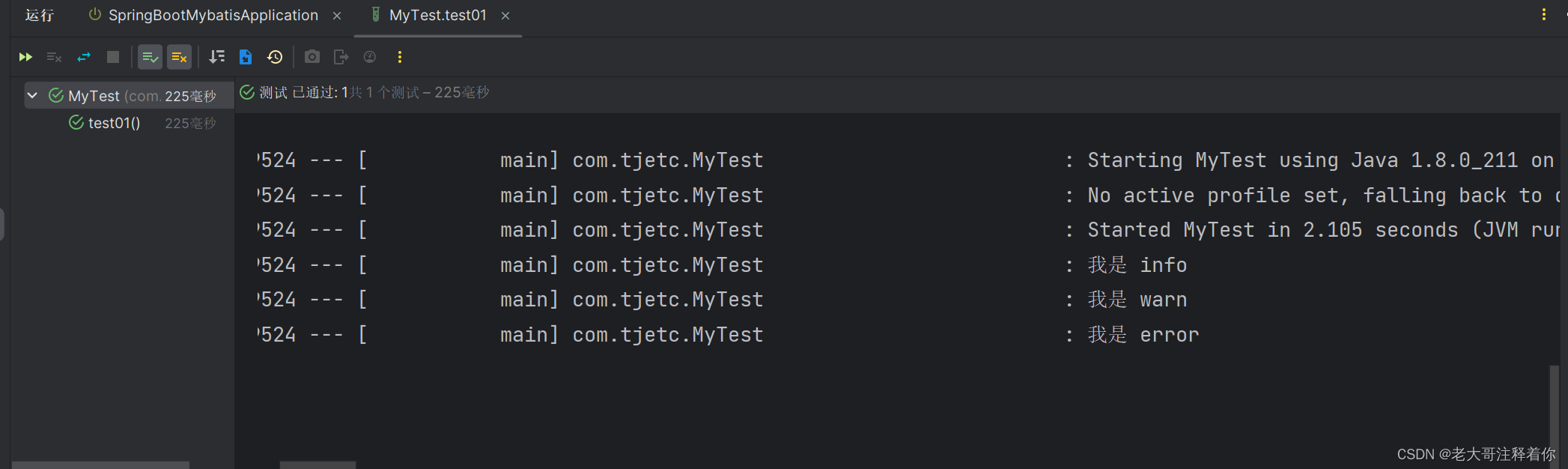Open the run panel options menu at top right

1543,15
